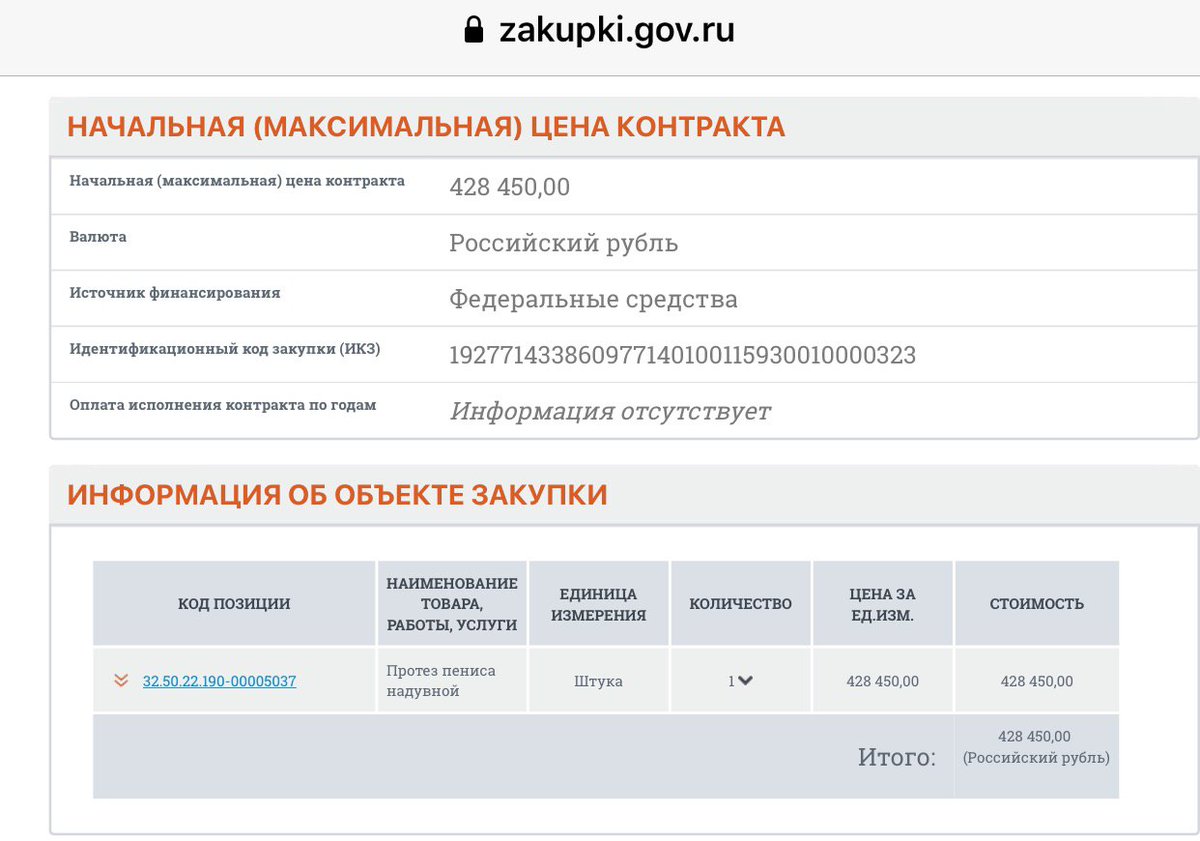Select the ИНФОРМАЦИЯ ОБ ОБЪЕКТЕ ЗАКУПКИ heading
The width and height of the screenshot is (1200, 841).
tap(337, 495)
